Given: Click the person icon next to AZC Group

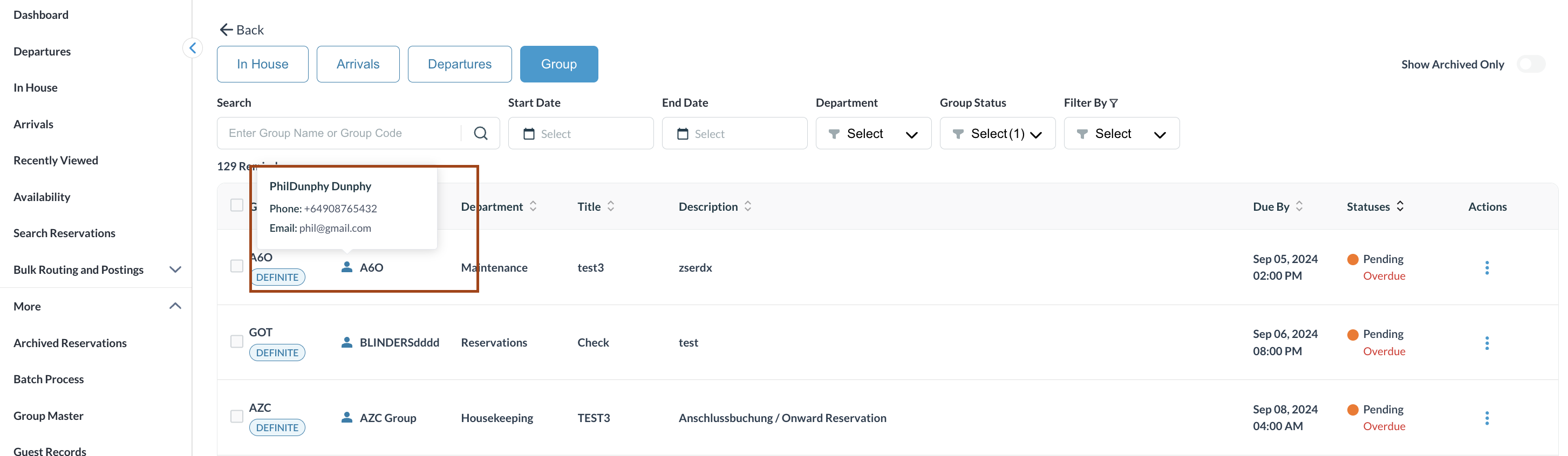Looking at the screenshot, I should pos(347,418).
